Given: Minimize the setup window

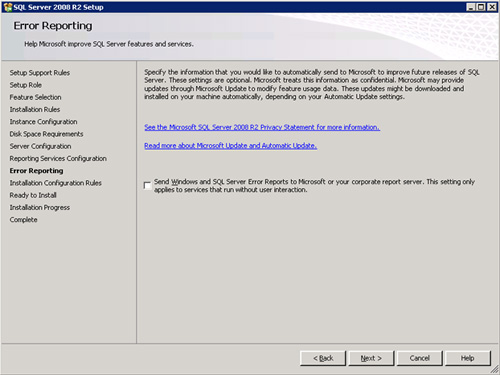Looking at the screenshot, I should pyautogui.click(x=471, y=7).
